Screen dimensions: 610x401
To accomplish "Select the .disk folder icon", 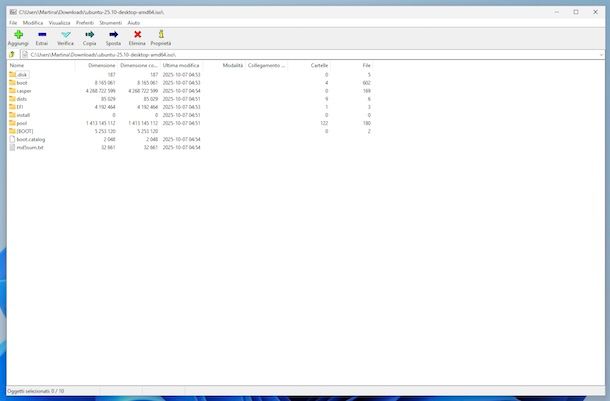I will coord(12,74).
